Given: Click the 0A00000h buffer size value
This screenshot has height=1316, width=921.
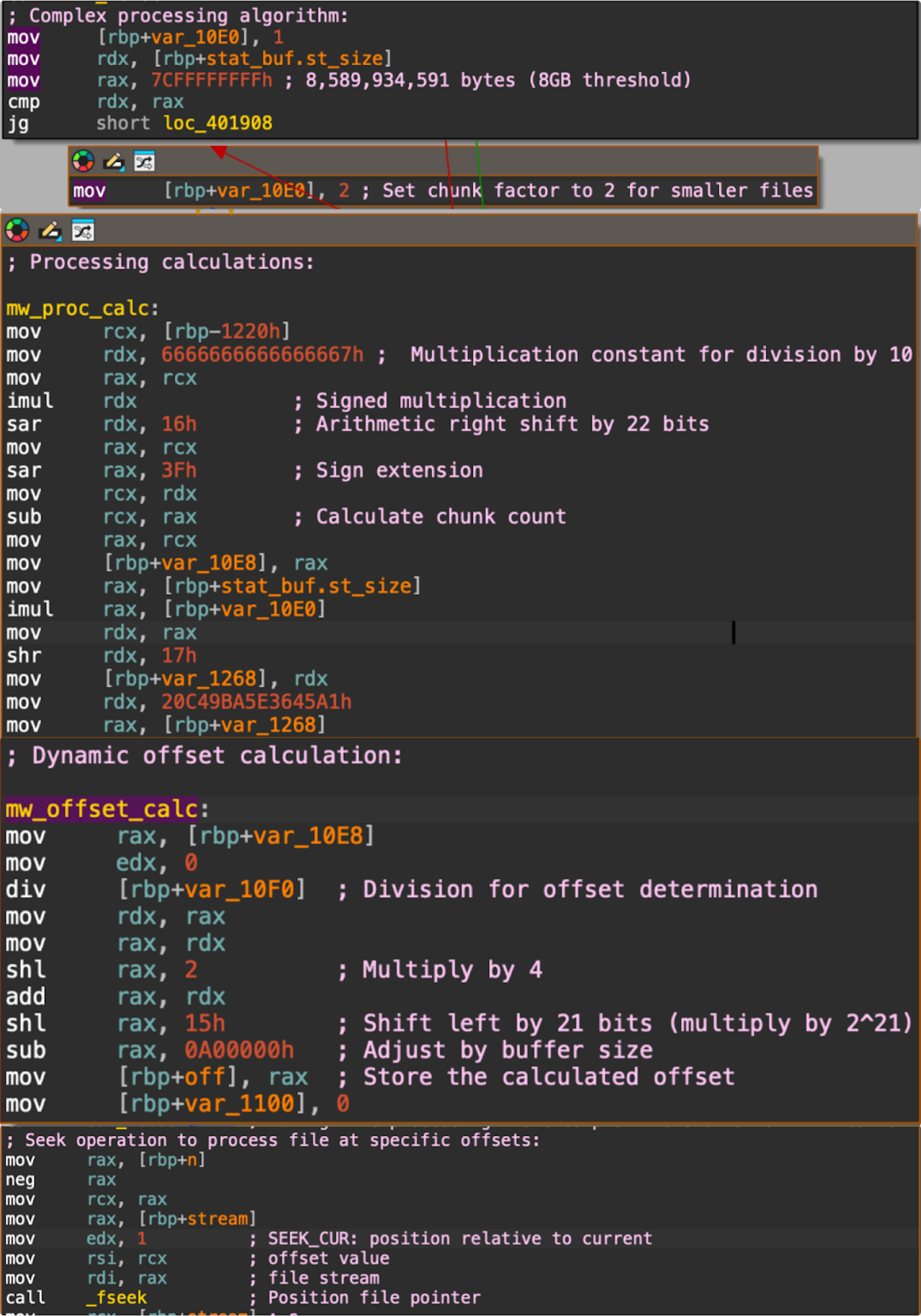Looking at the screenshot, I should (239, 1050).
